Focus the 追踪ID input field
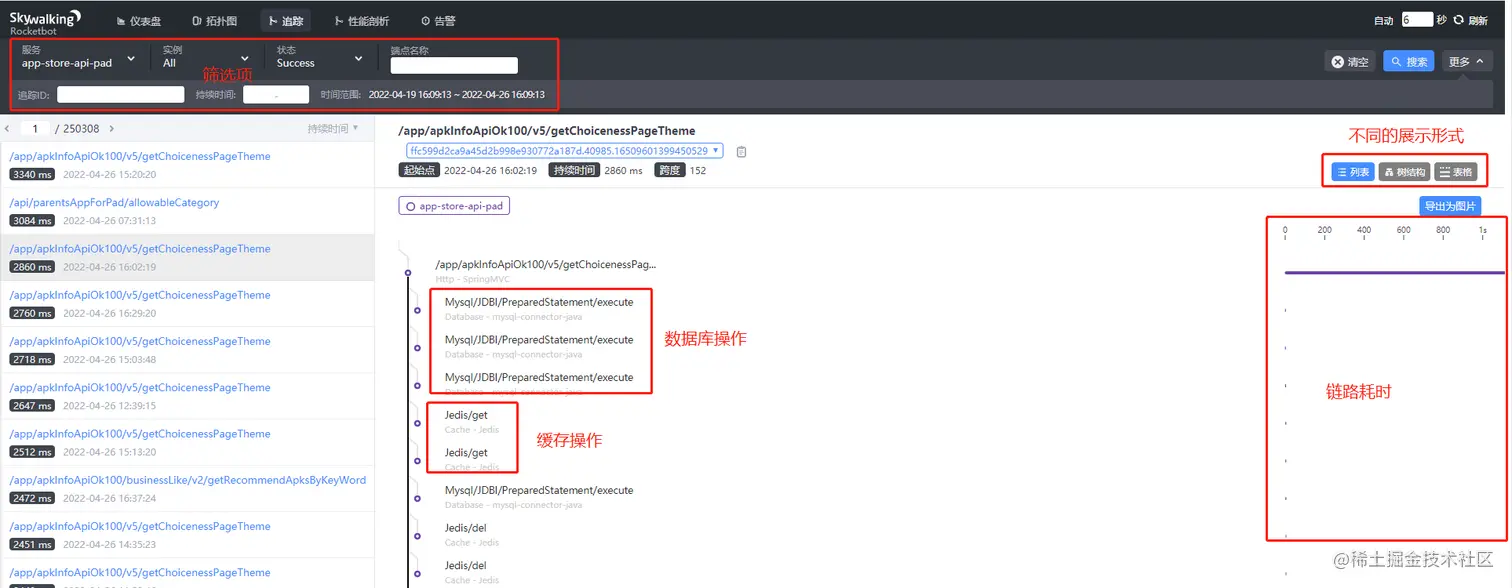The image size is (1512, 588). (121, 94)
